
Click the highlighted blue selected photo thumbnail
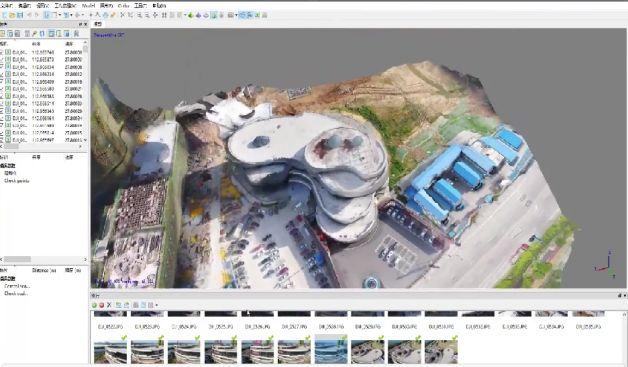click(x=331, y=349)
